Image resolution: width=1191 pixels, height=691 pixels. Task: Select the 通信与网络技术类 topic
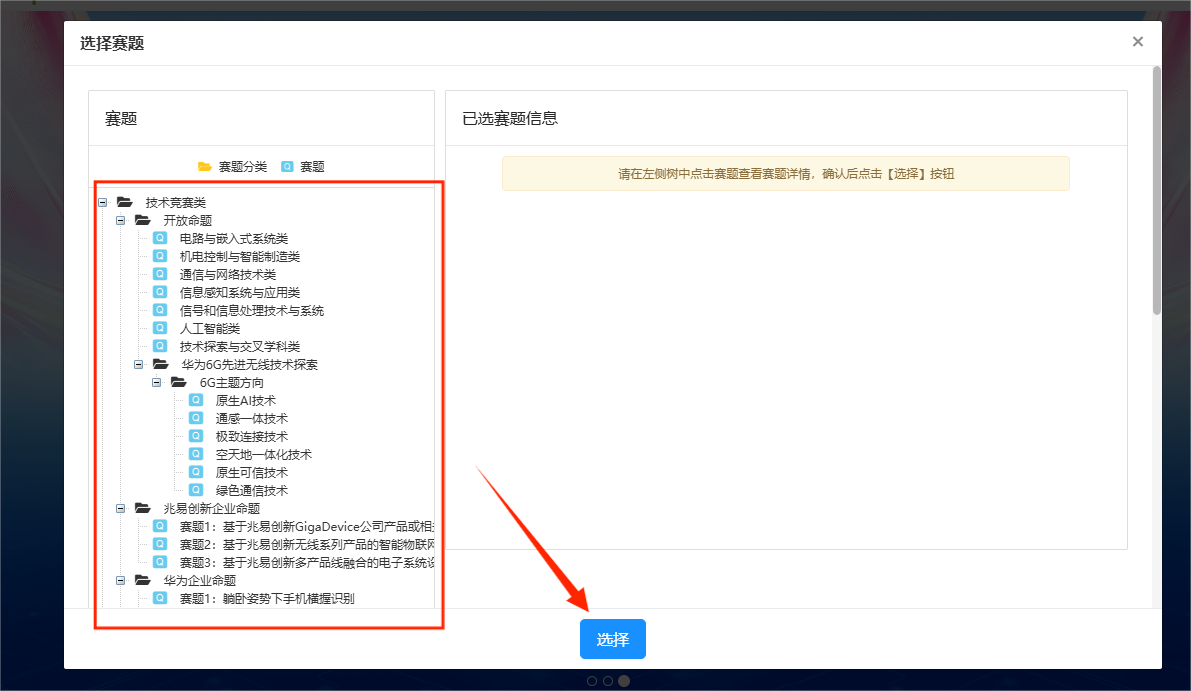click(x=227, y=274)
